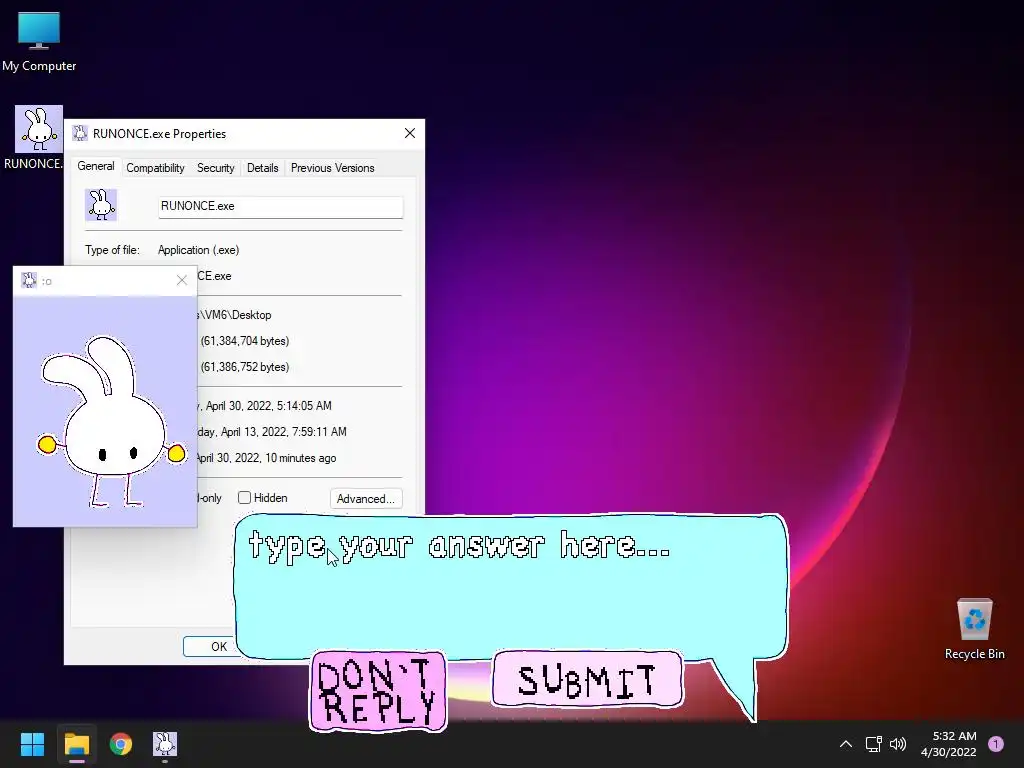Select the RUNONCE desktop bunny icon

(39, 138)
